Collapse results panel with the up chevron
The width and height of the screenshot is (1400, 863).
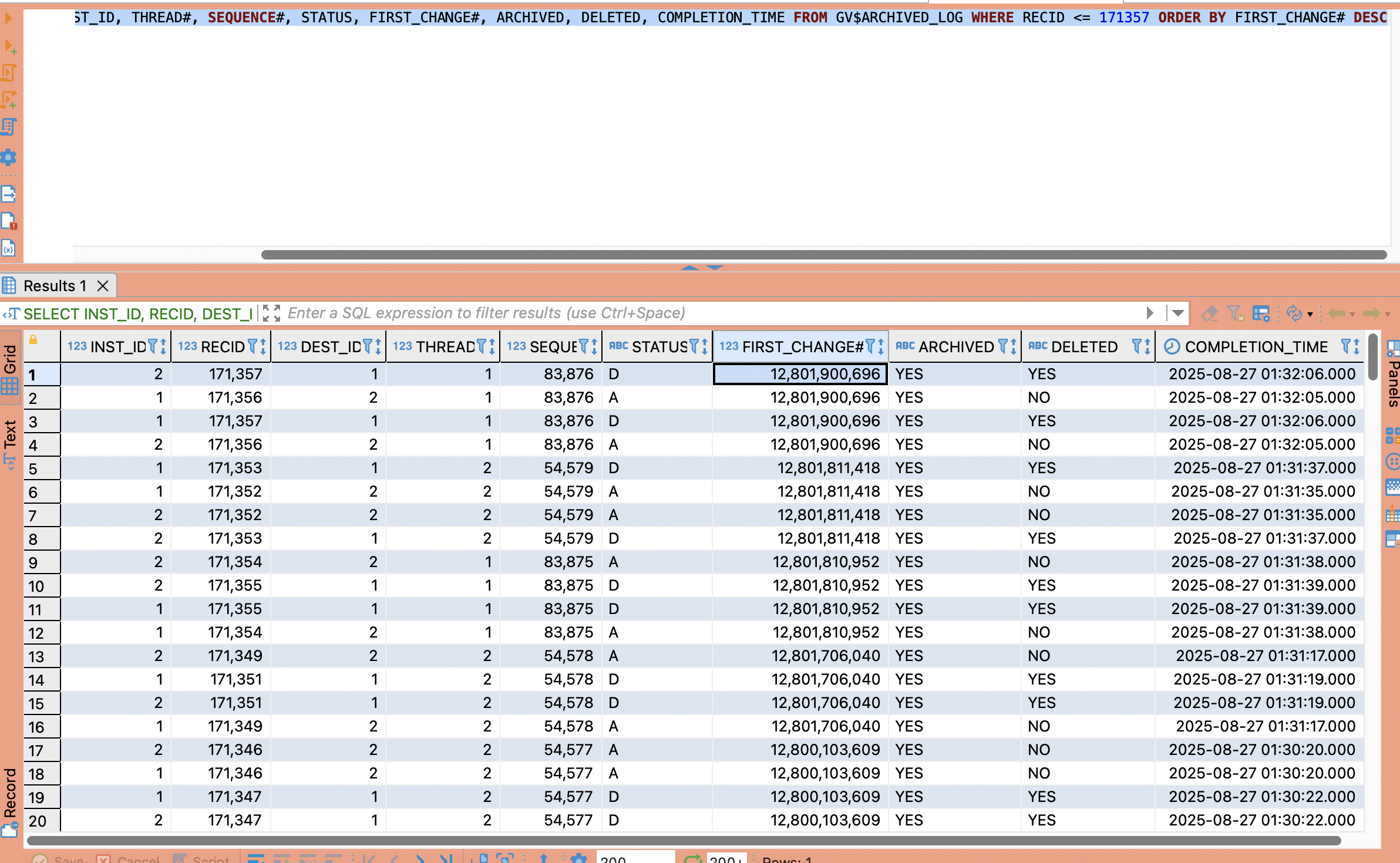click(x=690, y=268)
